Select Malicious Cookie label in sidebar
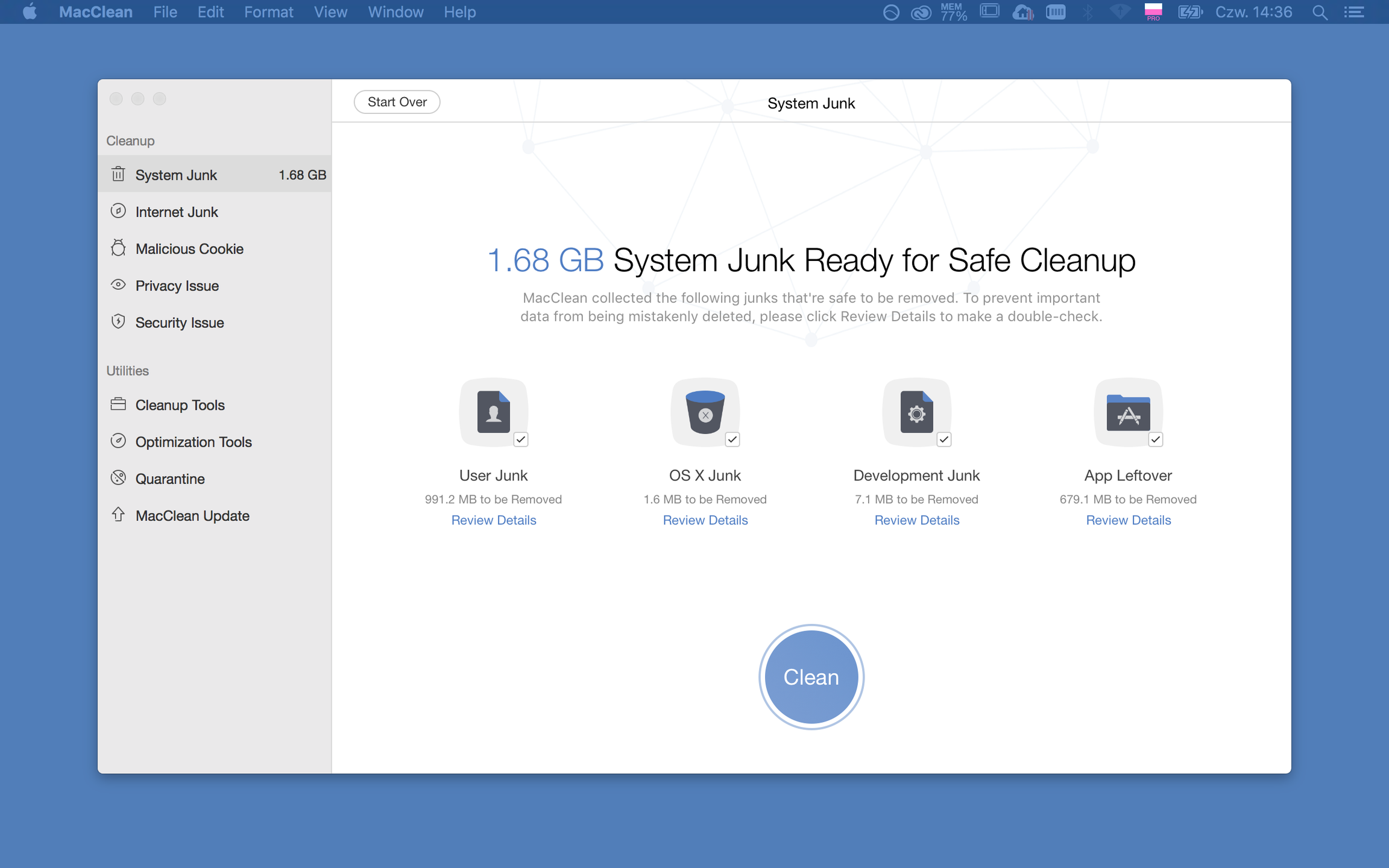This screenshot has height=868, width=1389. [x=189, y=248]
